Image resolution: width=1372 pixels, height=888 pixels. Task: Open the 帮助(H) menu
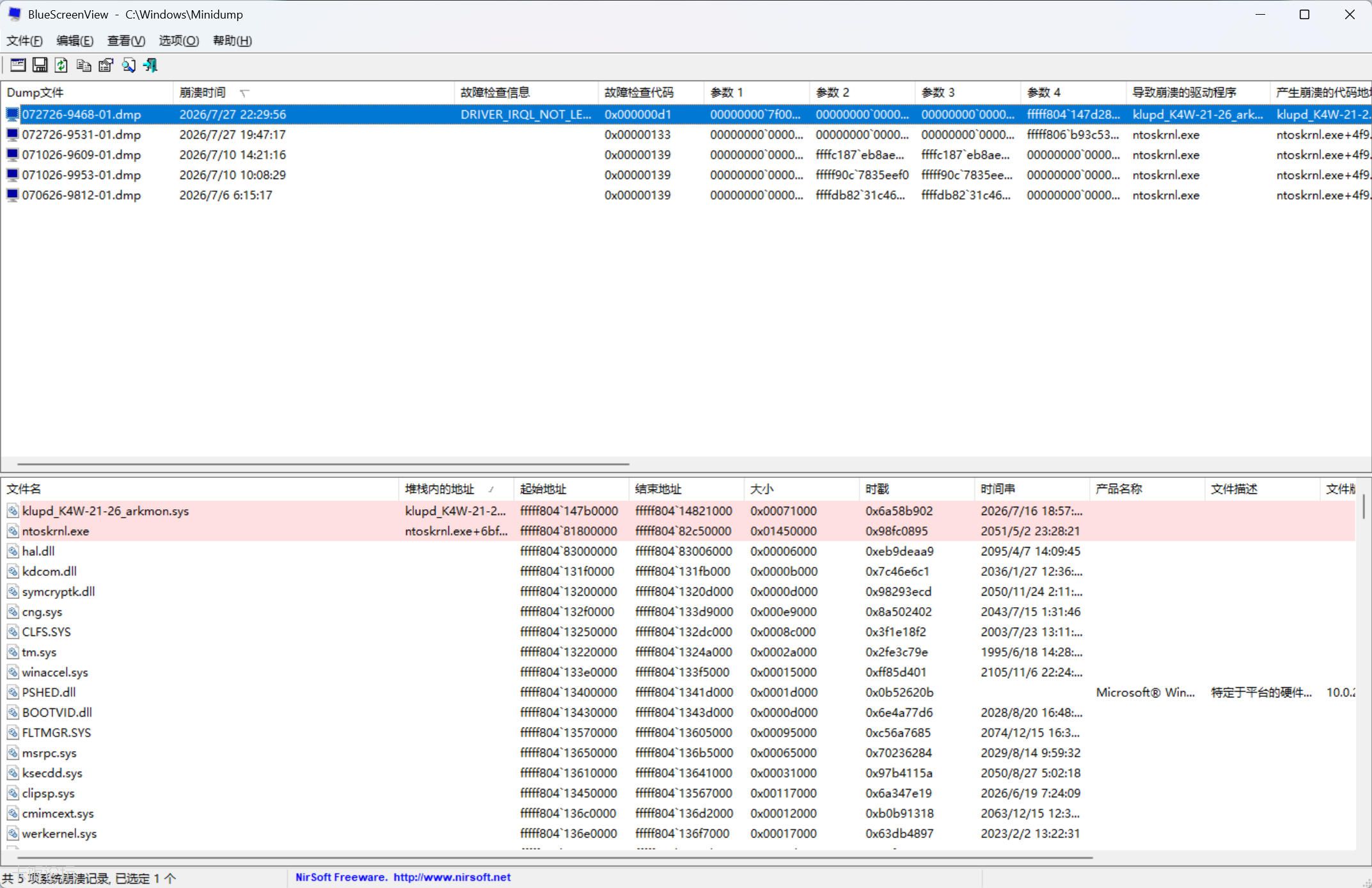tap(232, 41)
